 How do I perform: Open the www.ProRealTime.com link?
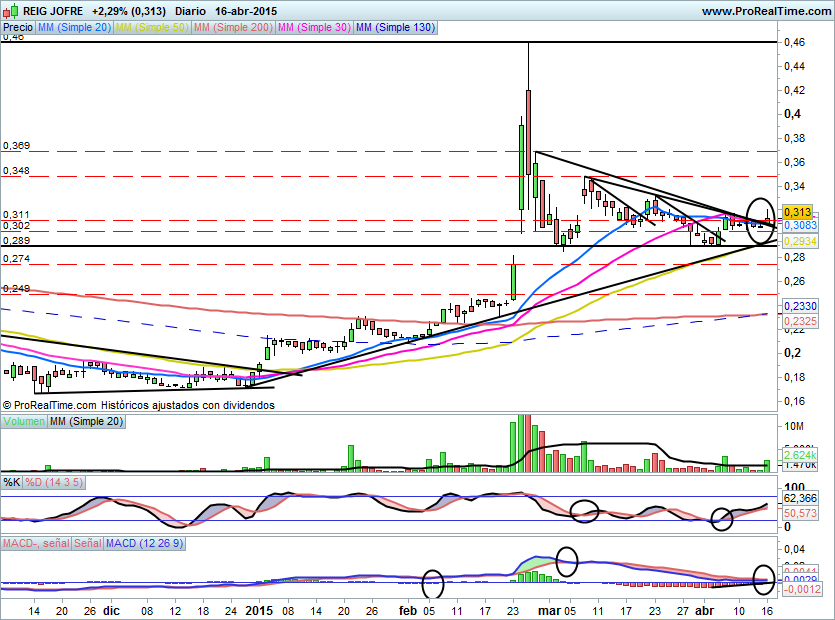(x=765, y=11)
